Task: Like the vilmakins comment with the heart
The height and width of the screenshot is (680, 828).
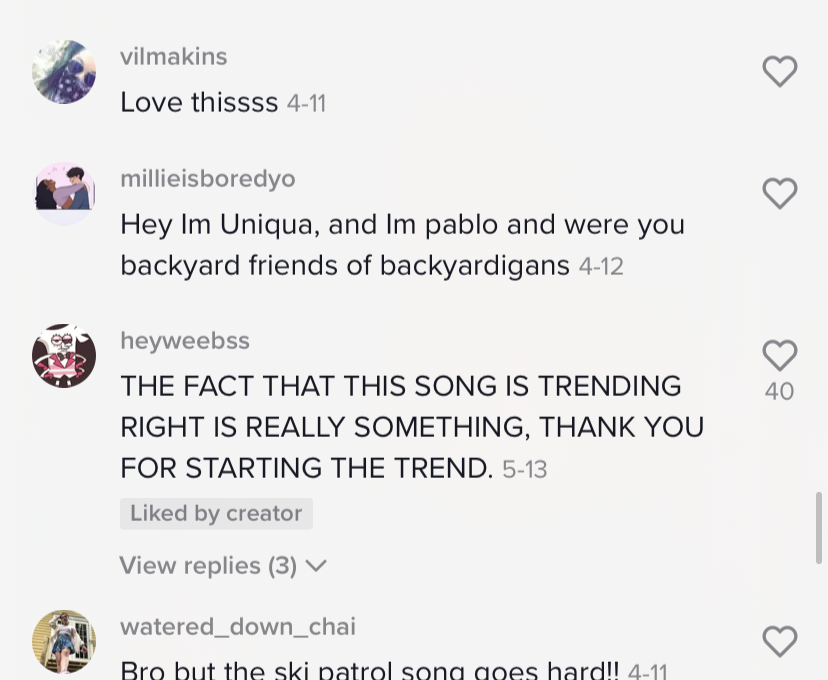Action: click(779, 71)
